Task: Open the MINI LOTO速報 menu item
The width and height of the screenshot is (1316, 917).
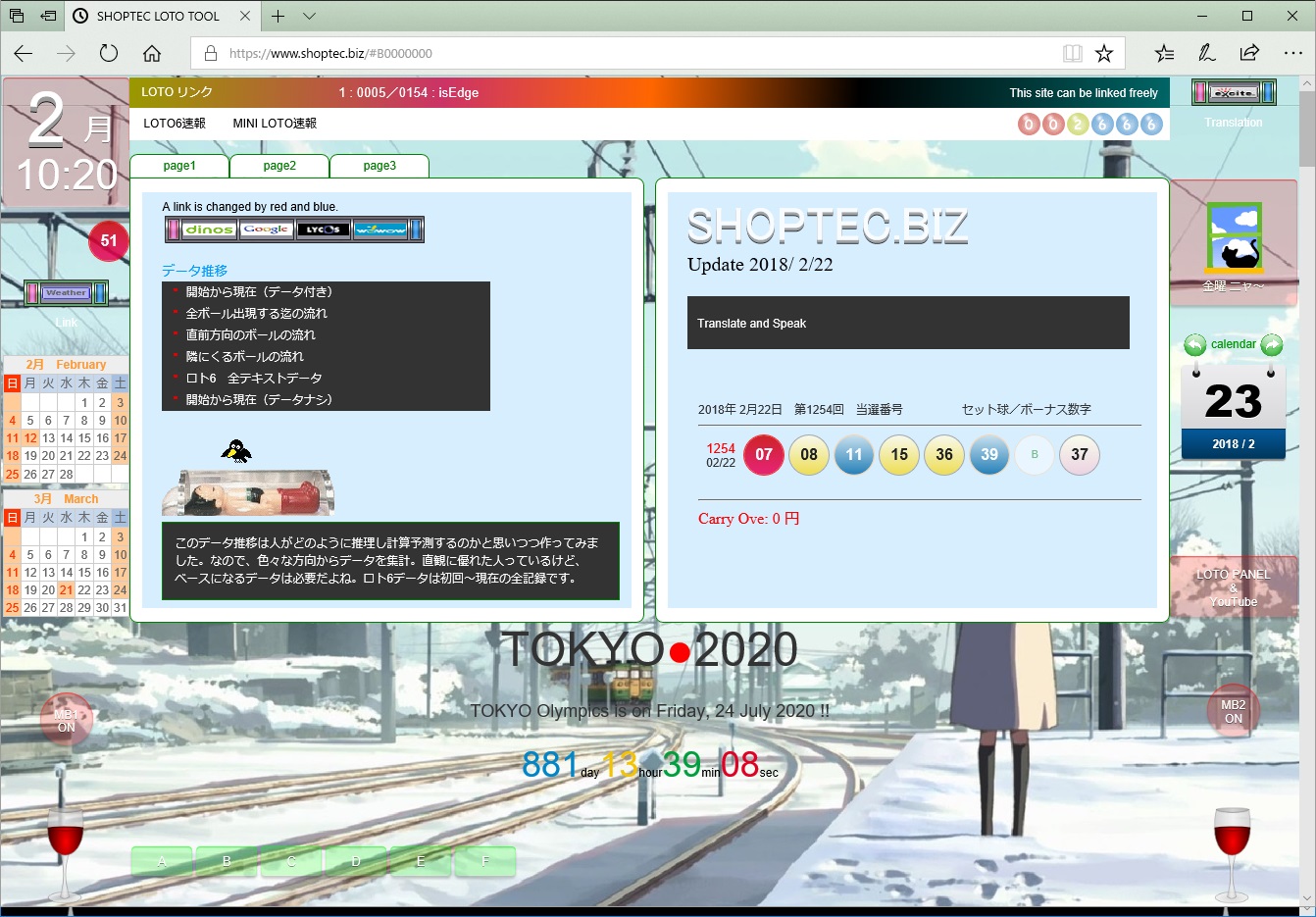Action: click(x=275, y=124)
